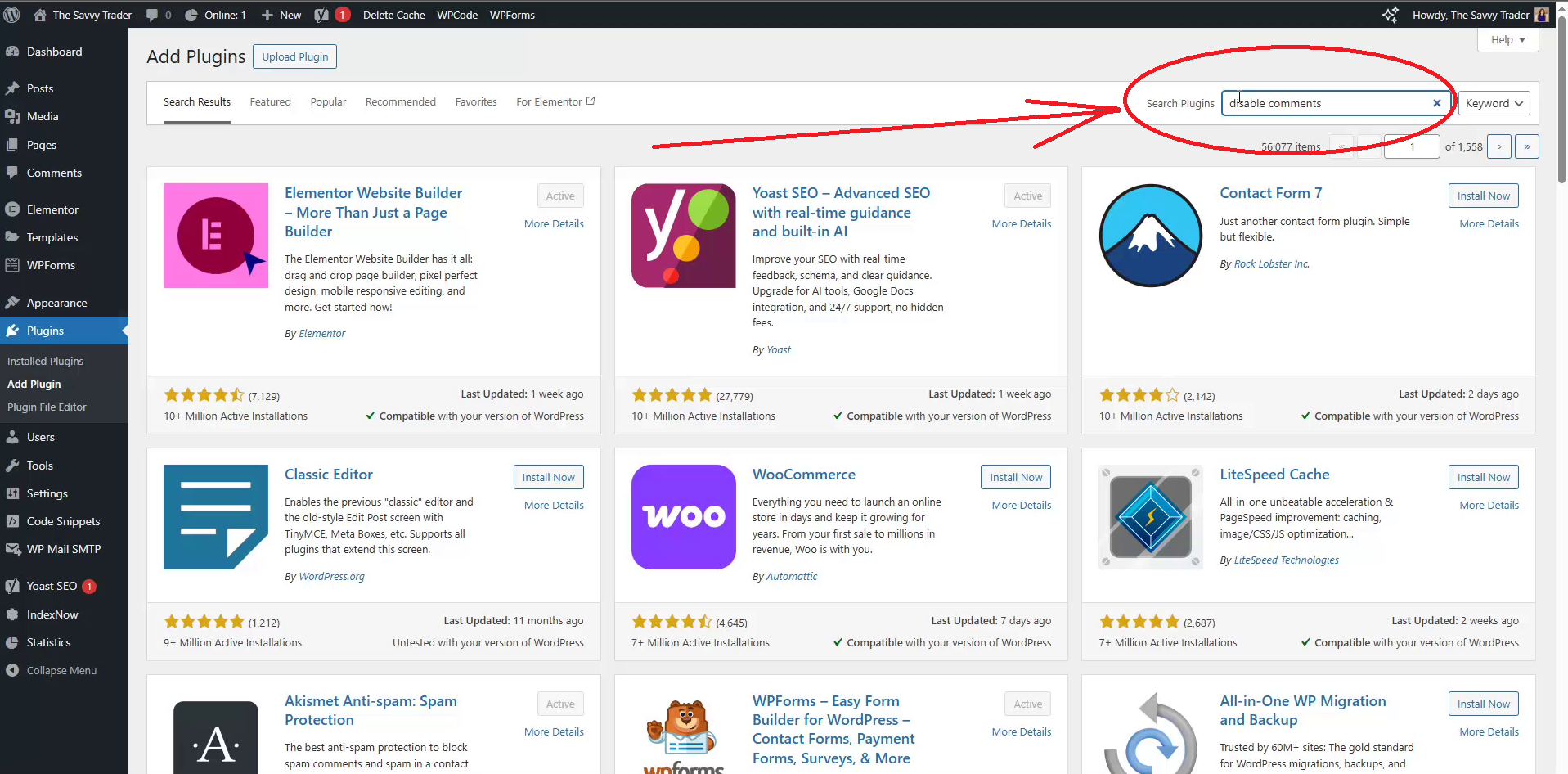Switch to the Popular tab
The width and height of the screenshot is (1568, 774).
tap(328, 102)
